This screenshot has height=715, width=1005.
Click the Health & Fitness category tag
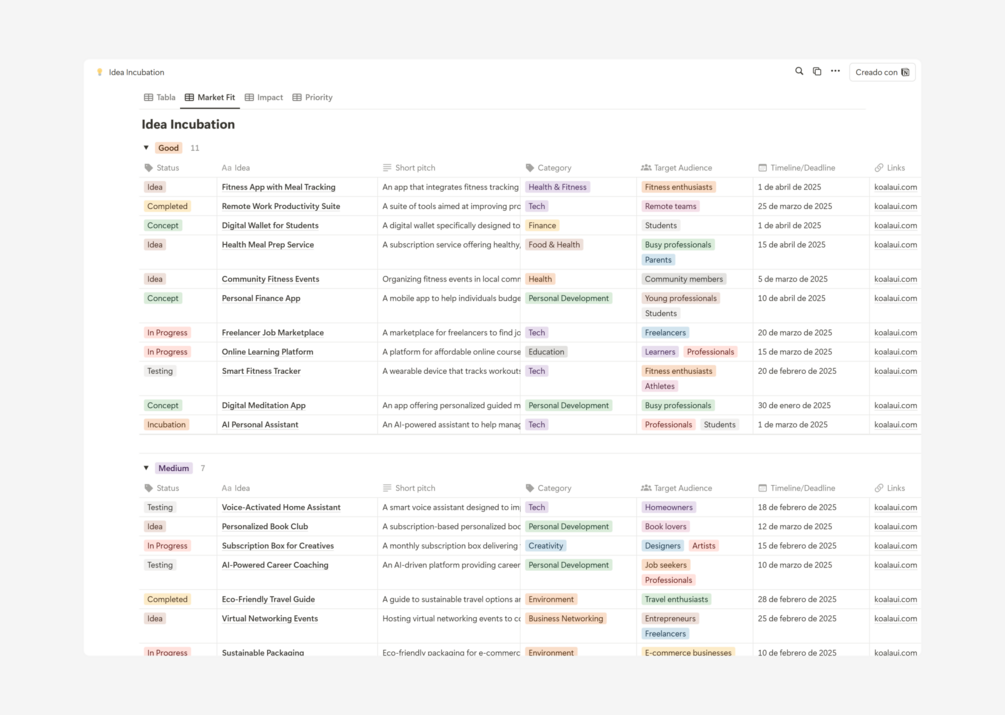coord(557,187)
